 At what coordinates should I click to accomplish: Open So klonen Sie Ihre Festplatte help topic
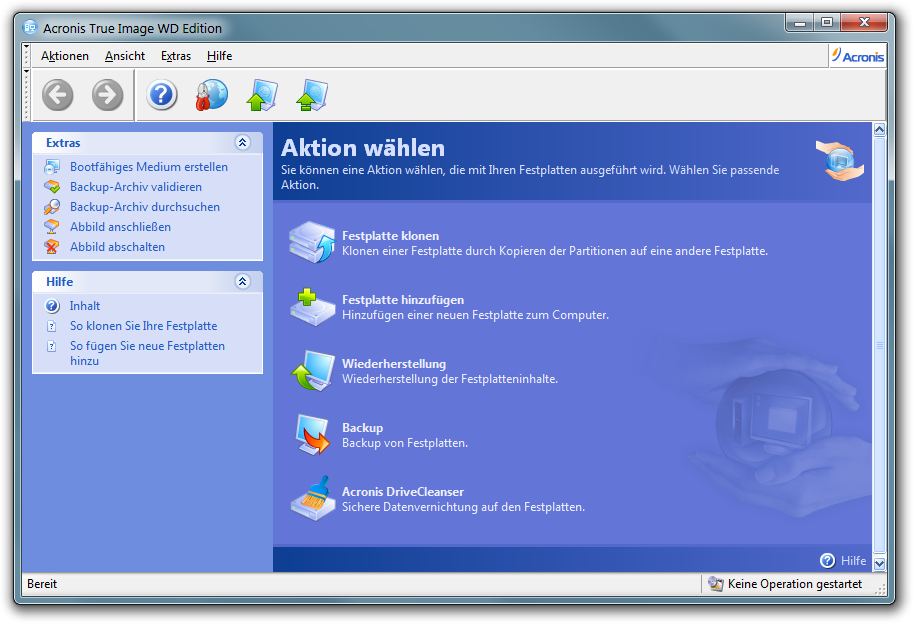click(x=143, y=326)
